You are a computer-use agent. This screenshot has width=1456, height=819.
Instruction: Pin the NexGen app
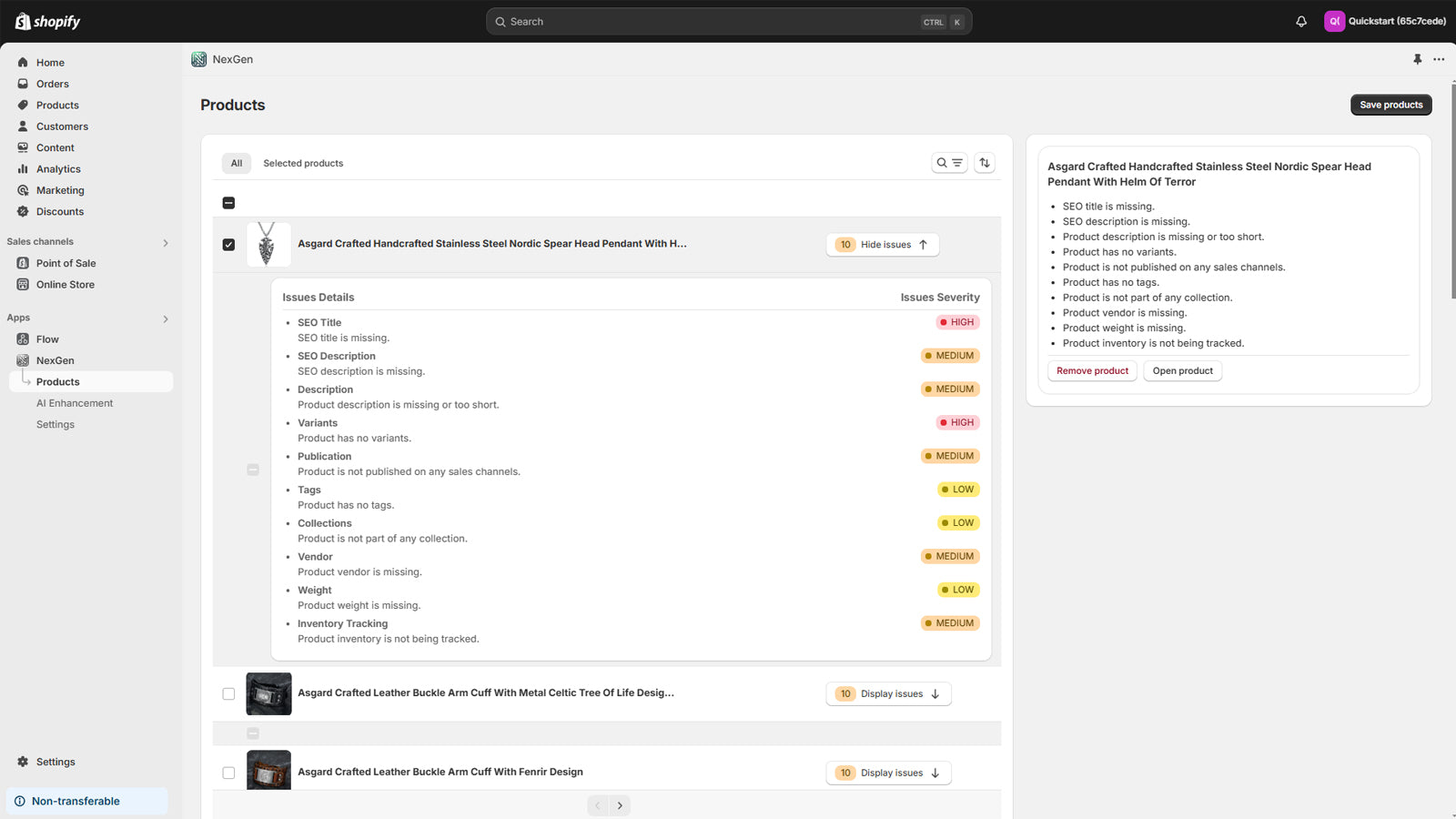1417,59
